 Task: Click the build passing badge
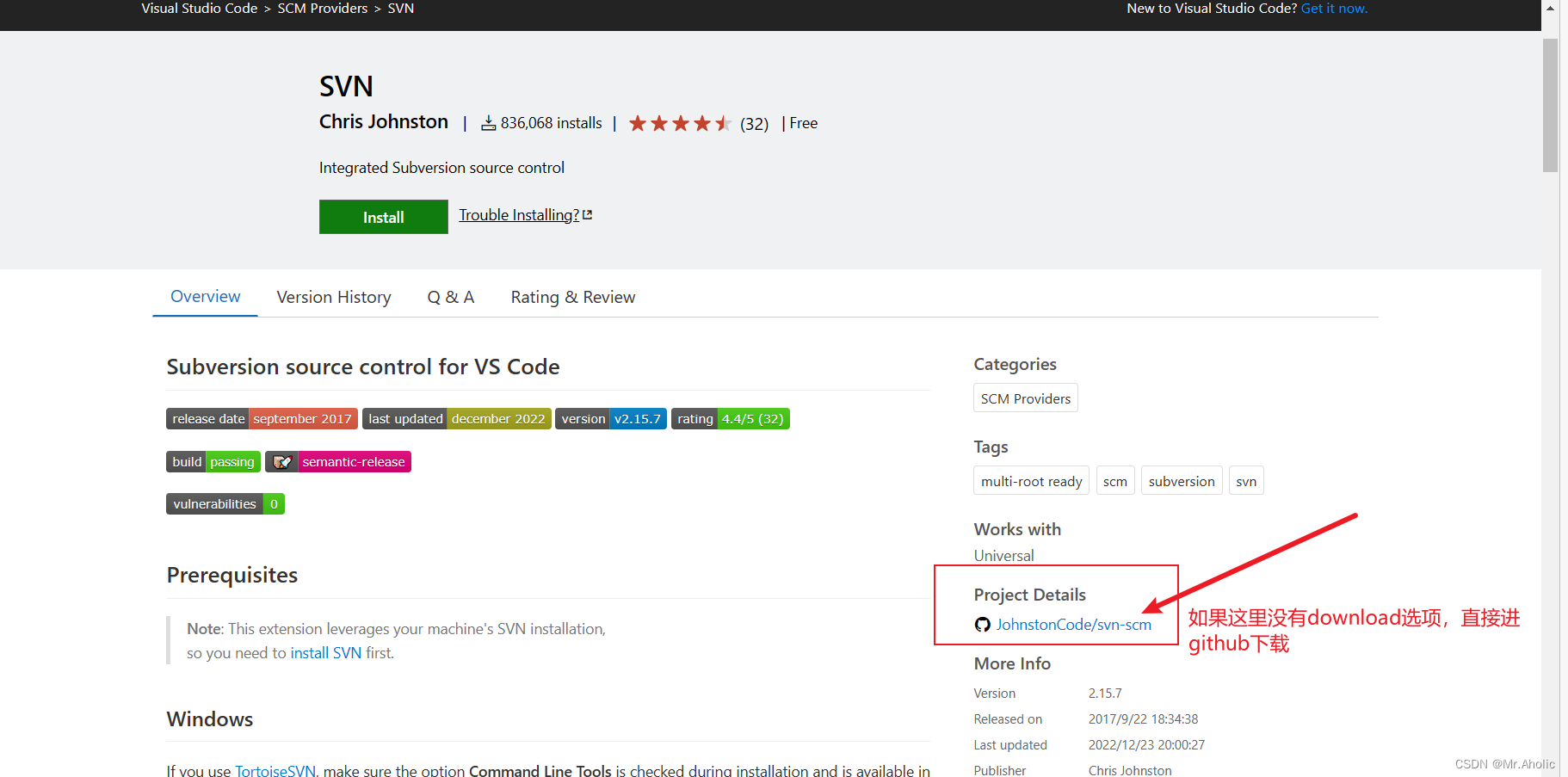213,462
